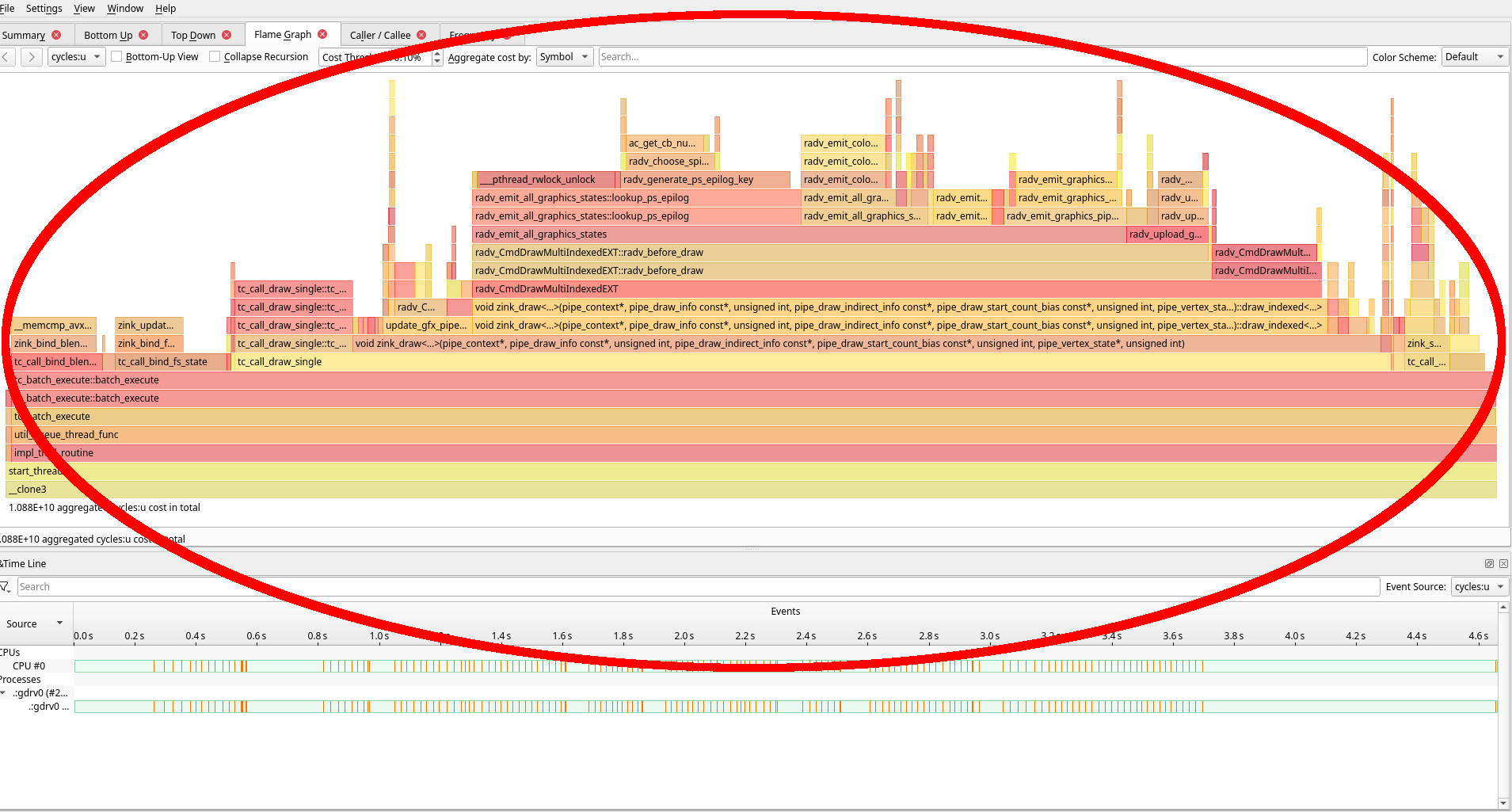Click the radv_generate_ps_epilog_key flame bar
The width and height of the screenshot is (1512, 812).
coord(705,180)
